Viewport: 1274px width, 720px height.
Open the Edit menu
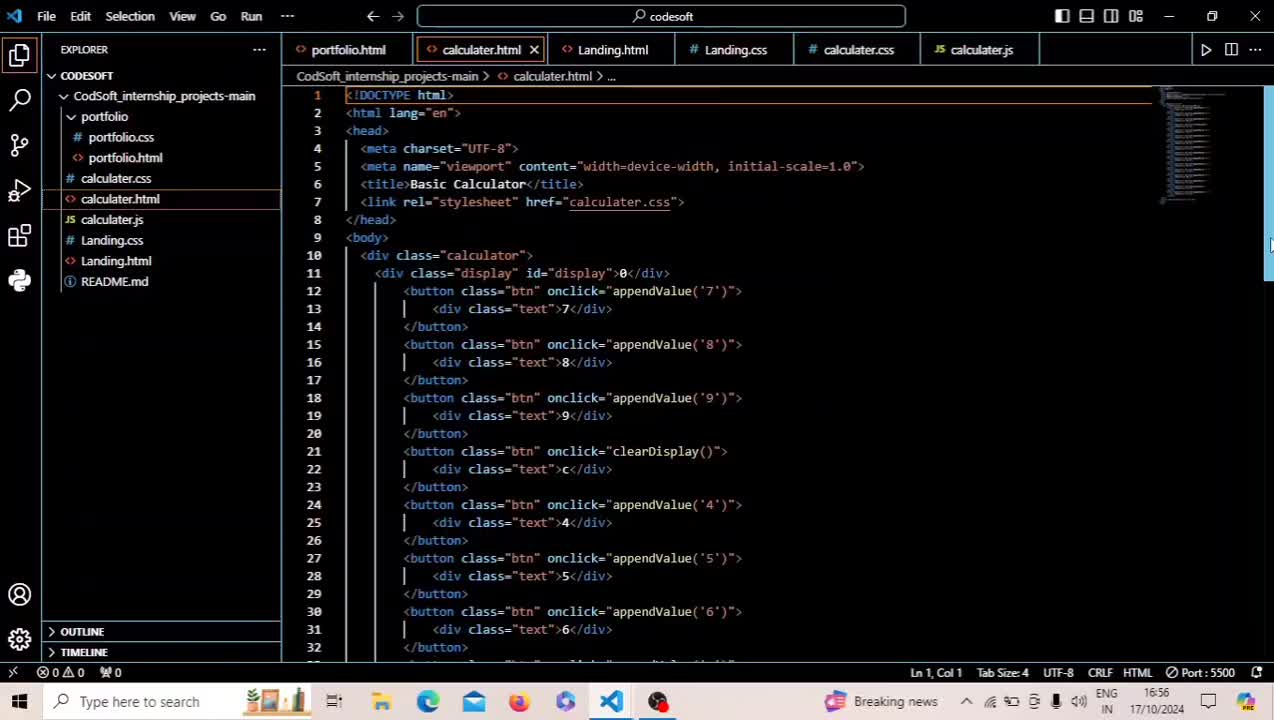pyautogui.click(x=81, y=16)
